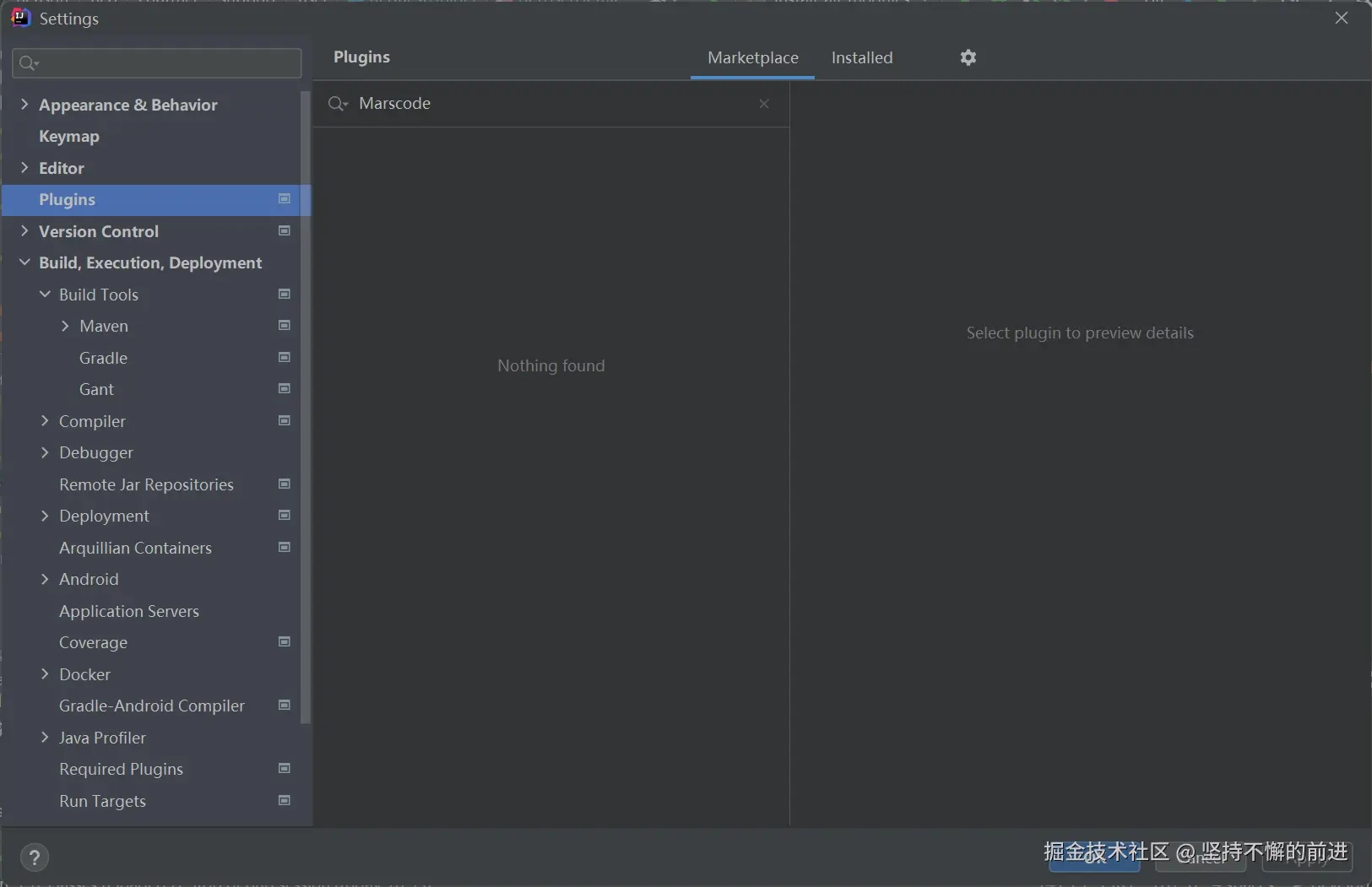Image resolution: width=1372 pixels, height=887 pixels.
Task: Open the plugins gear settings menu
Action: 968,57
